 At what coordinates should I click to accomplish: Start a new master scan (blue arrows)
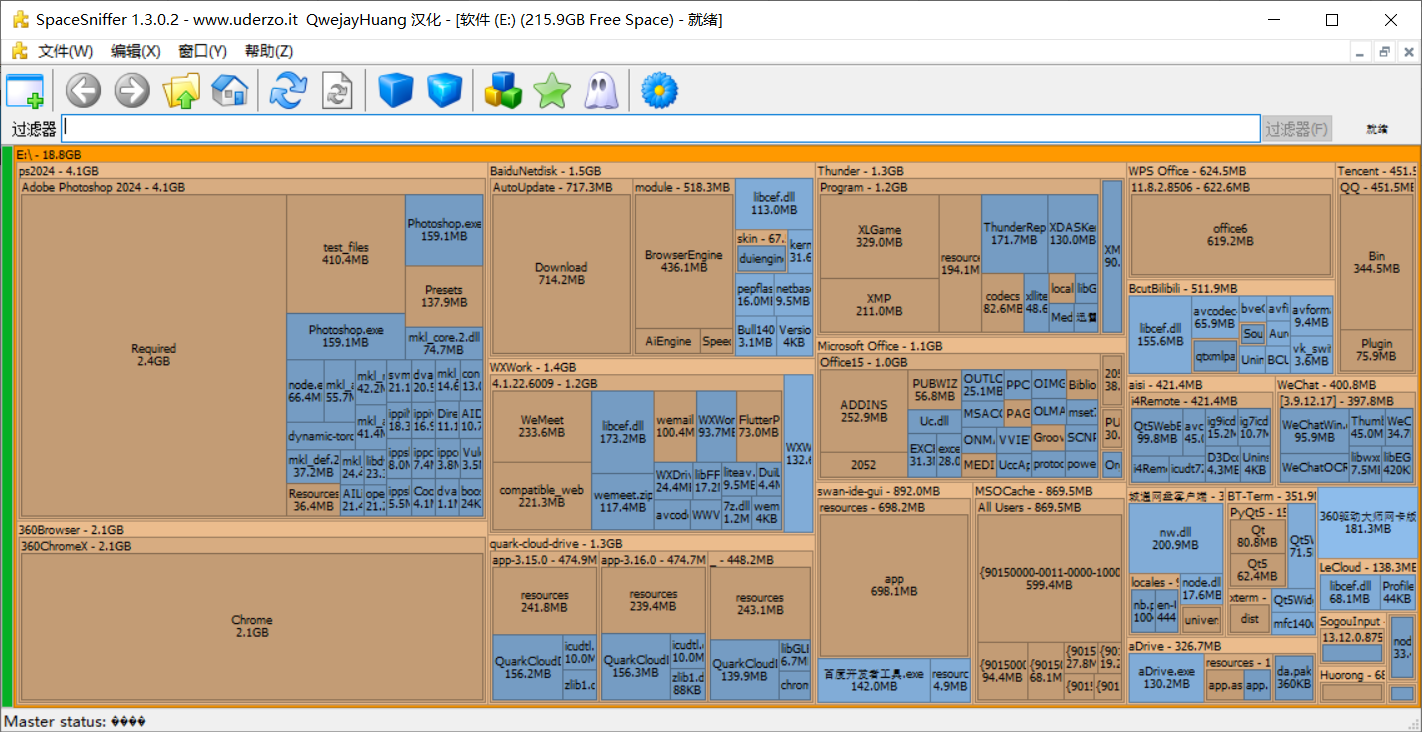point(288,91)
